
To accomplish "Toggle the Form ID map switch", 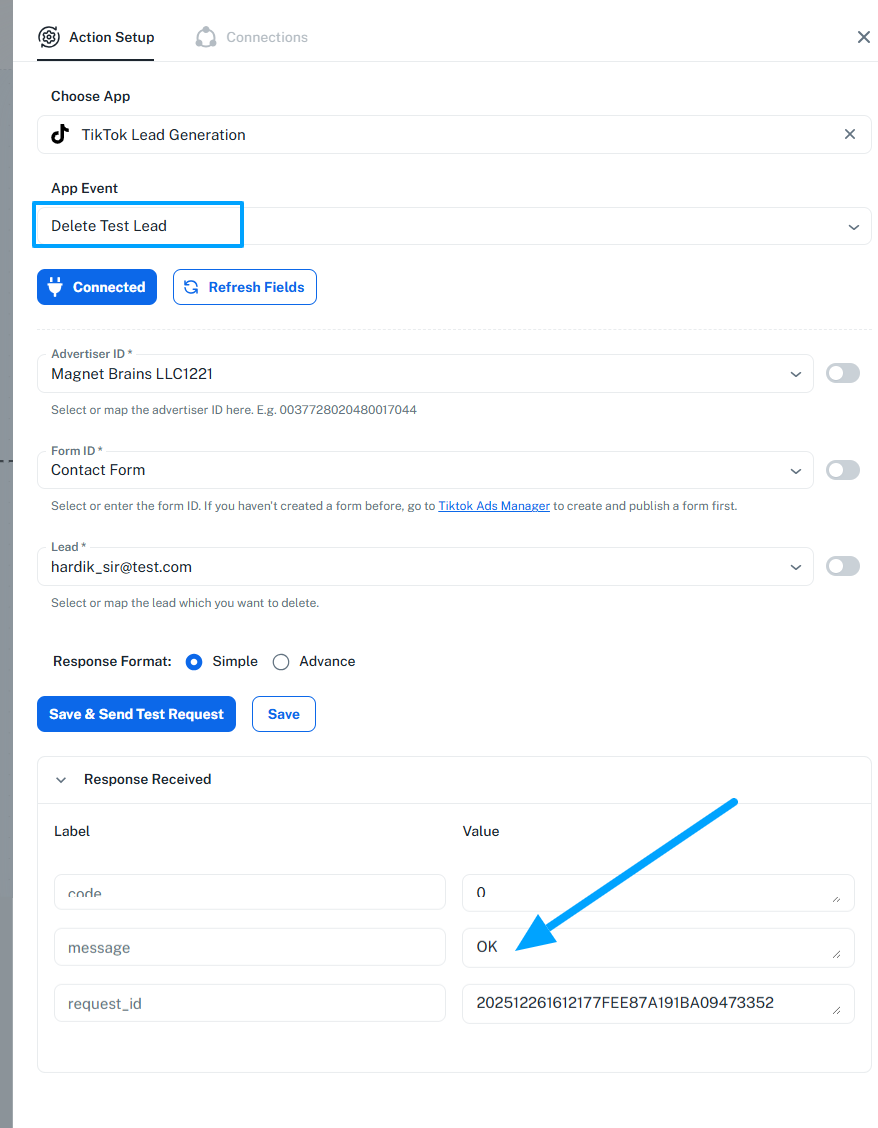I will (843, 470).
